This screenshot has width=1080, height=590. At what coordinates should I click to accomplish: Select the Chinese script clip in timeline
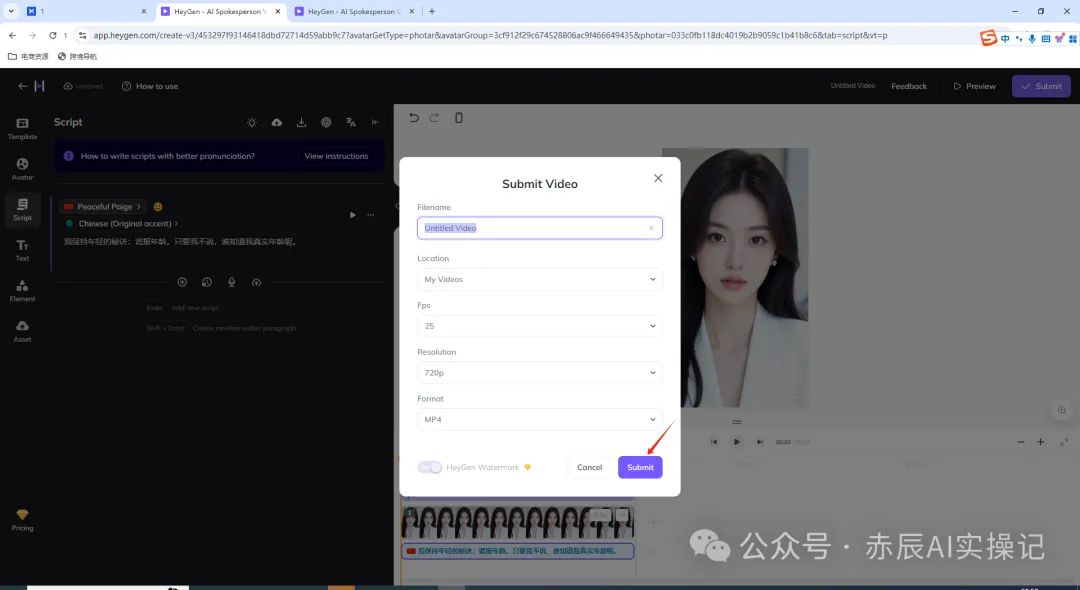pos(517,551)
